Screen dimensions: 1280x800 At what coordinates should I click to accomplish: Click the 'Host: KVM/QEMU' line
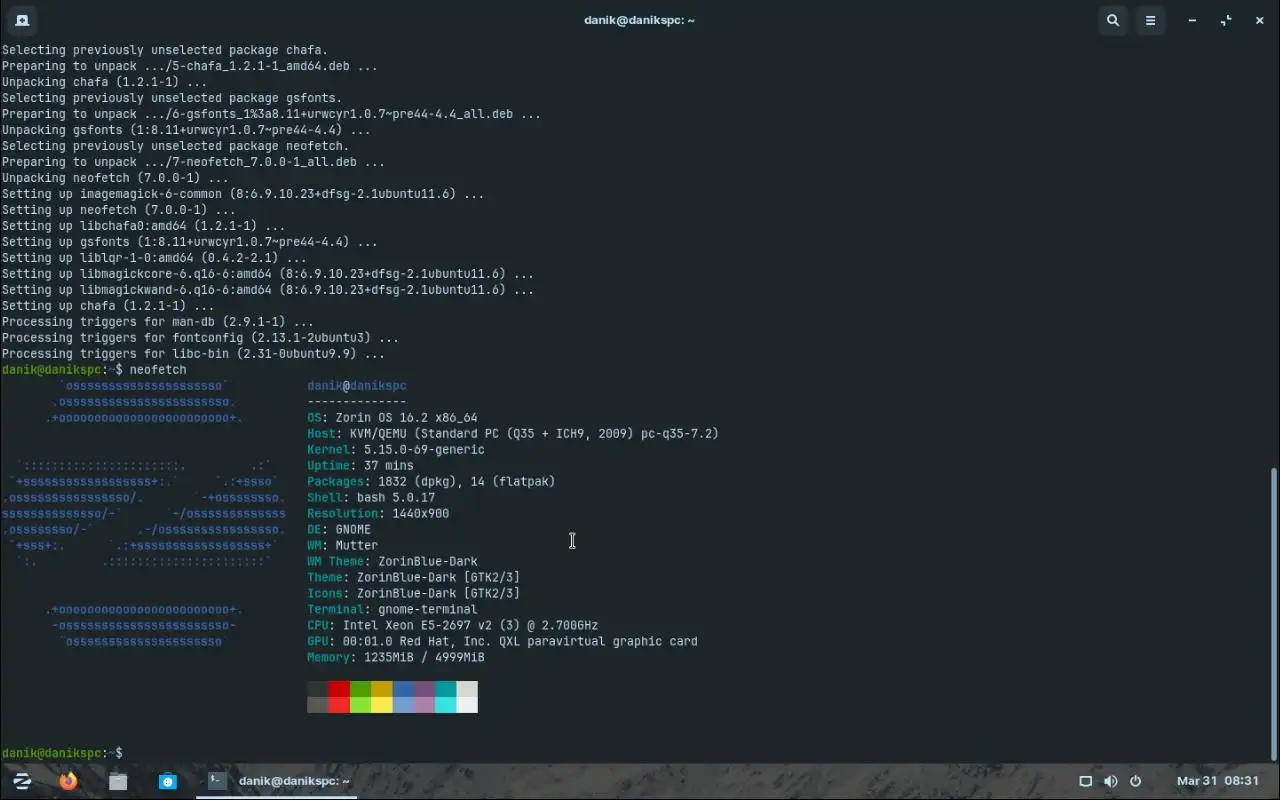point(513,434)
